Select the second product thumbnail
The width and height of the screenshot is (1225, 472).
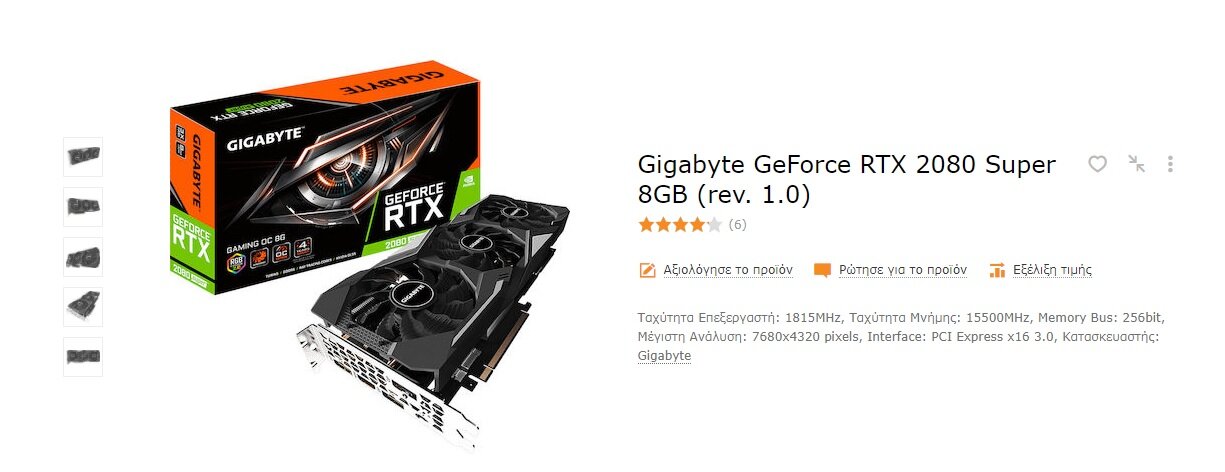(83, 207)
